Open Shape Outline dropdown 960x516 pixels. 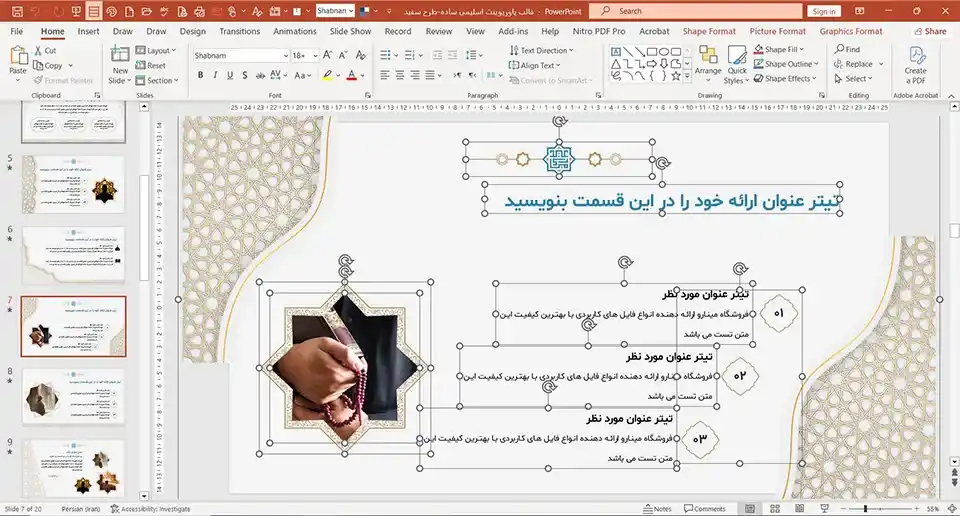786,64
